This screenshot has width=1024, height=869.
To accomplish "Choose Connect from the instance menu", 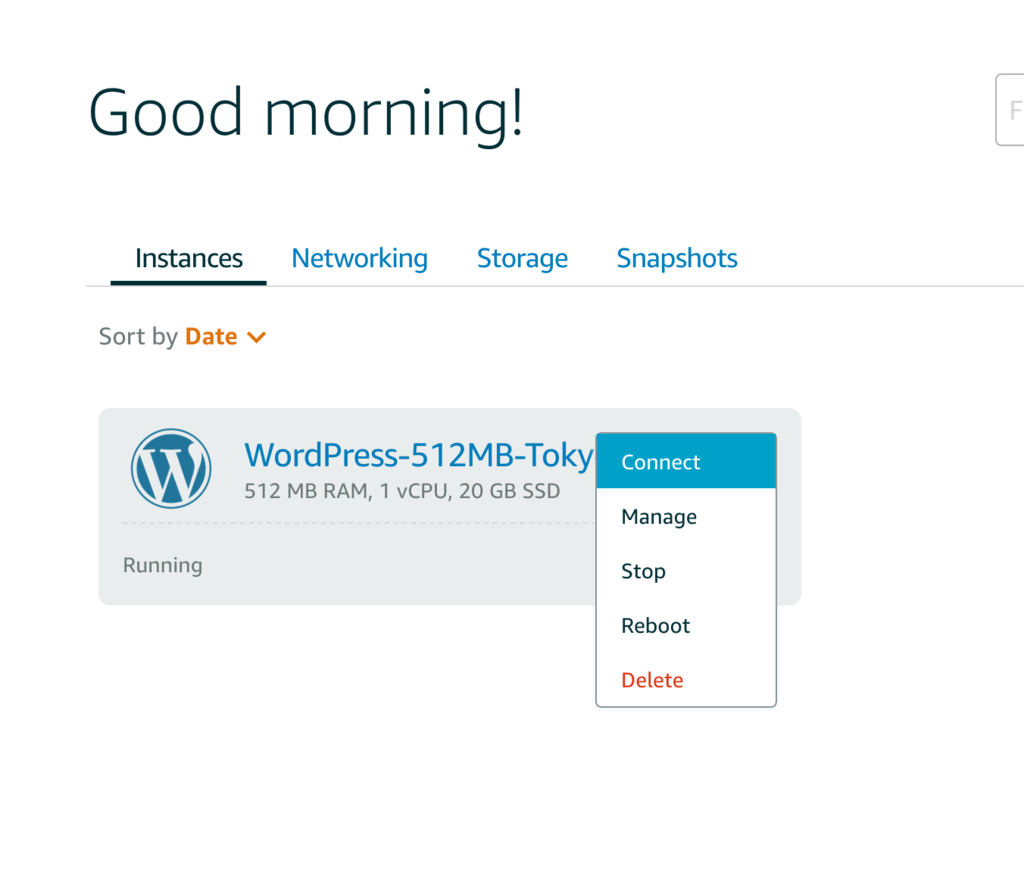I will (x=686, y=462).
